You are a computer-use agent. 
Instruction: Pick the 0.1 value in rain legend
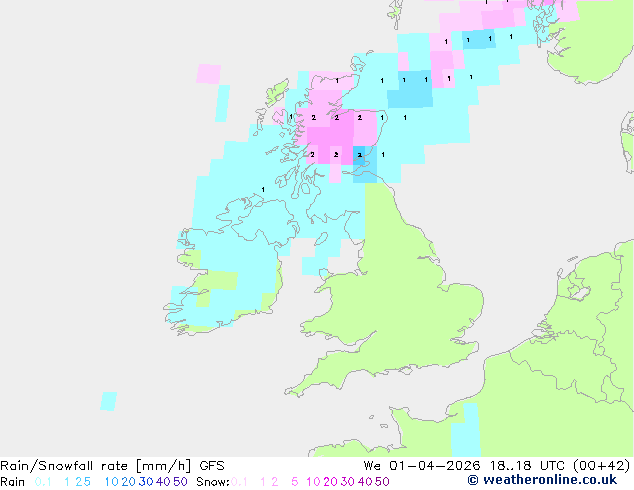pos(43,482)
